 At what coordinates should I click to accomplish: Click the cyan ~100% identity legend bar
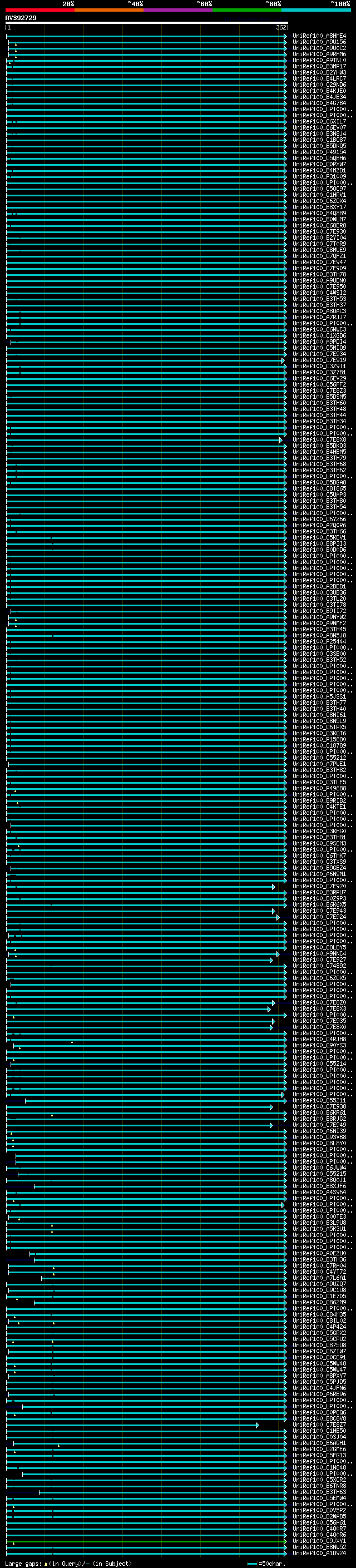[316, 10]
